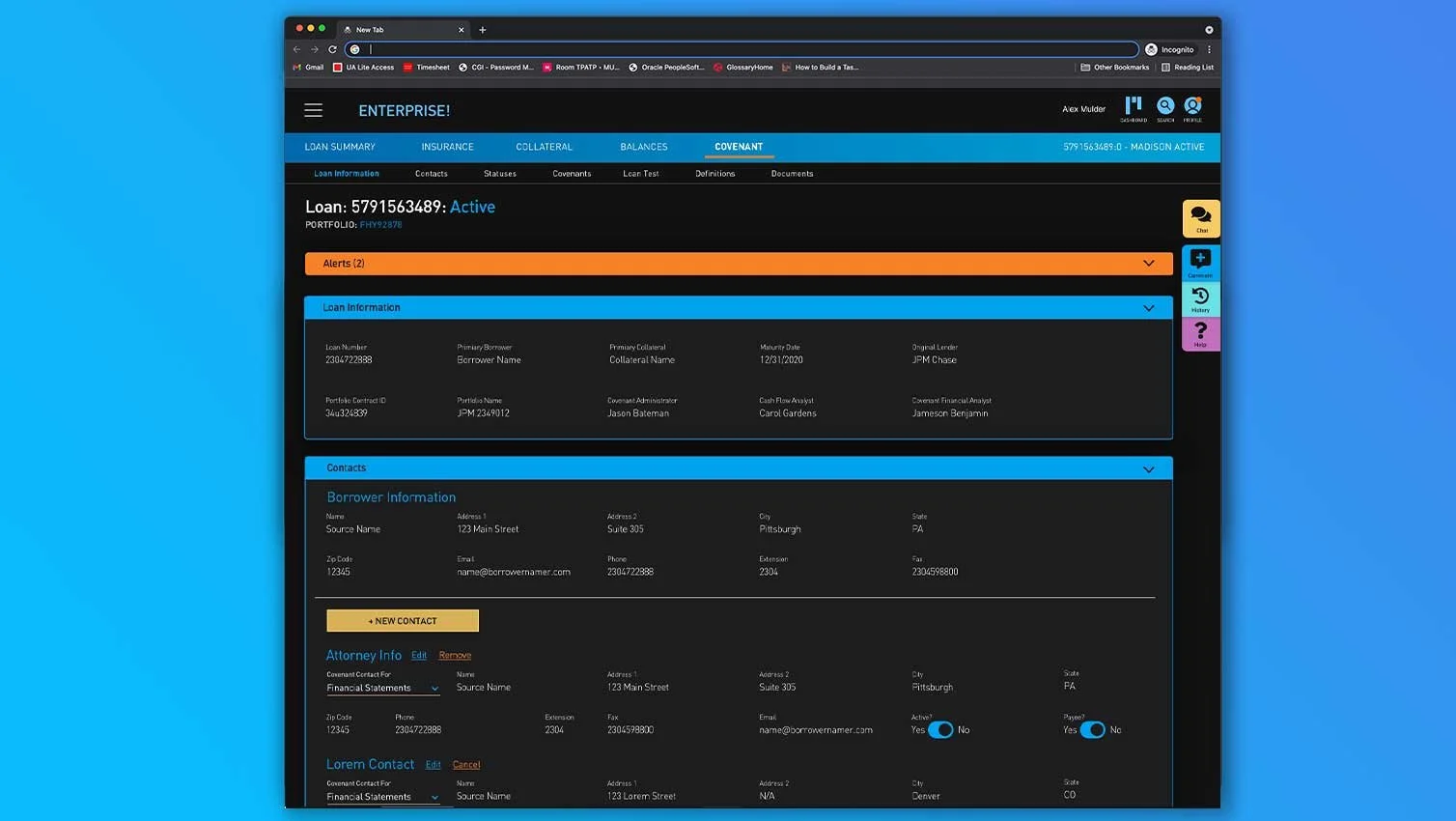
Task: Click the + NEW CONTACT button
Action: (403, 621)
